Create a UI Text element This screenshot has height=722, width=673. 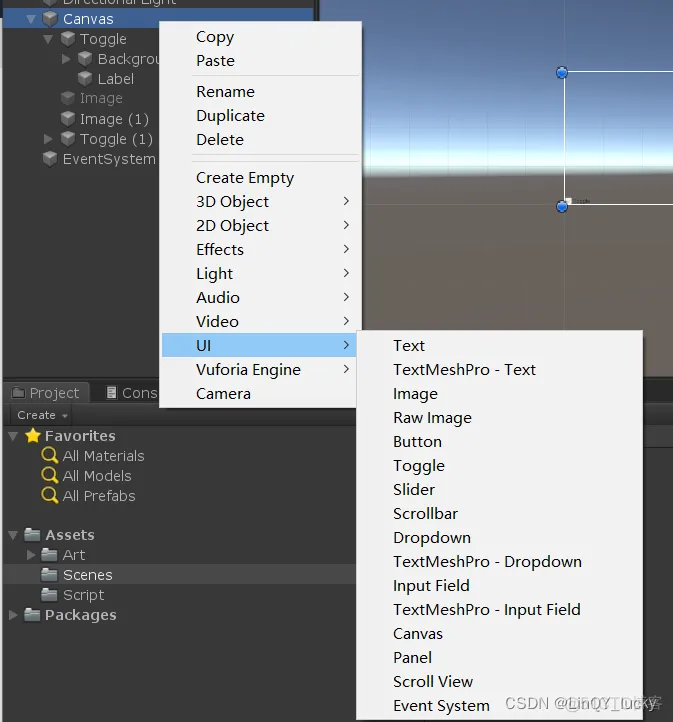pyautogui.click(x=499, y=345)
